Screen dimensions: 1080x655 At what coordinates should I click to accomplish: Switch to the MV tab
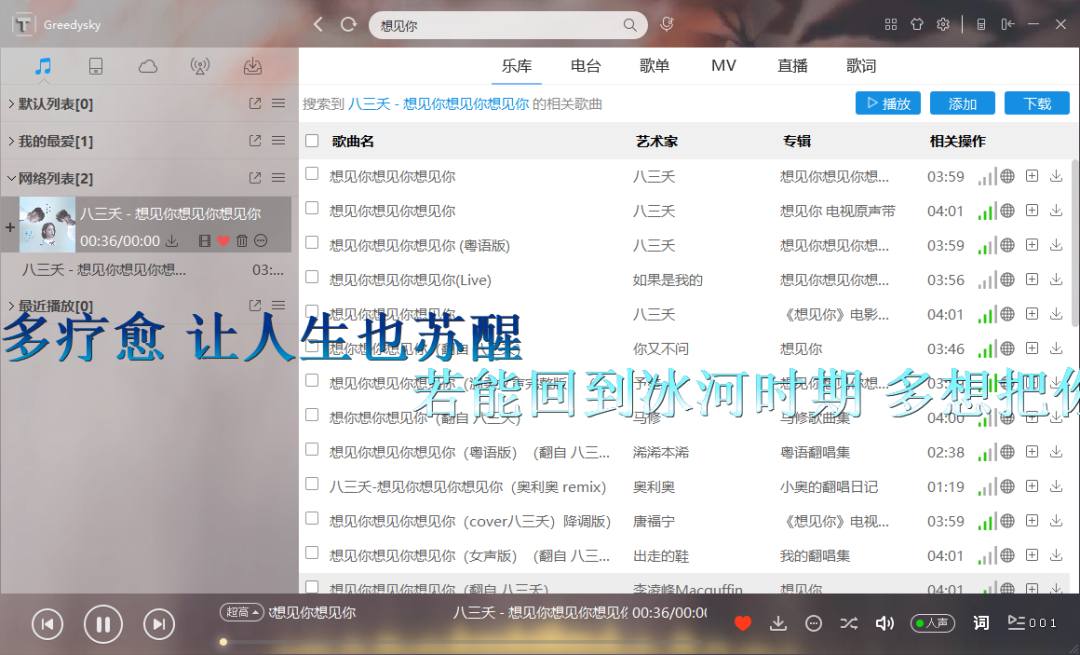tap(723, 66)
